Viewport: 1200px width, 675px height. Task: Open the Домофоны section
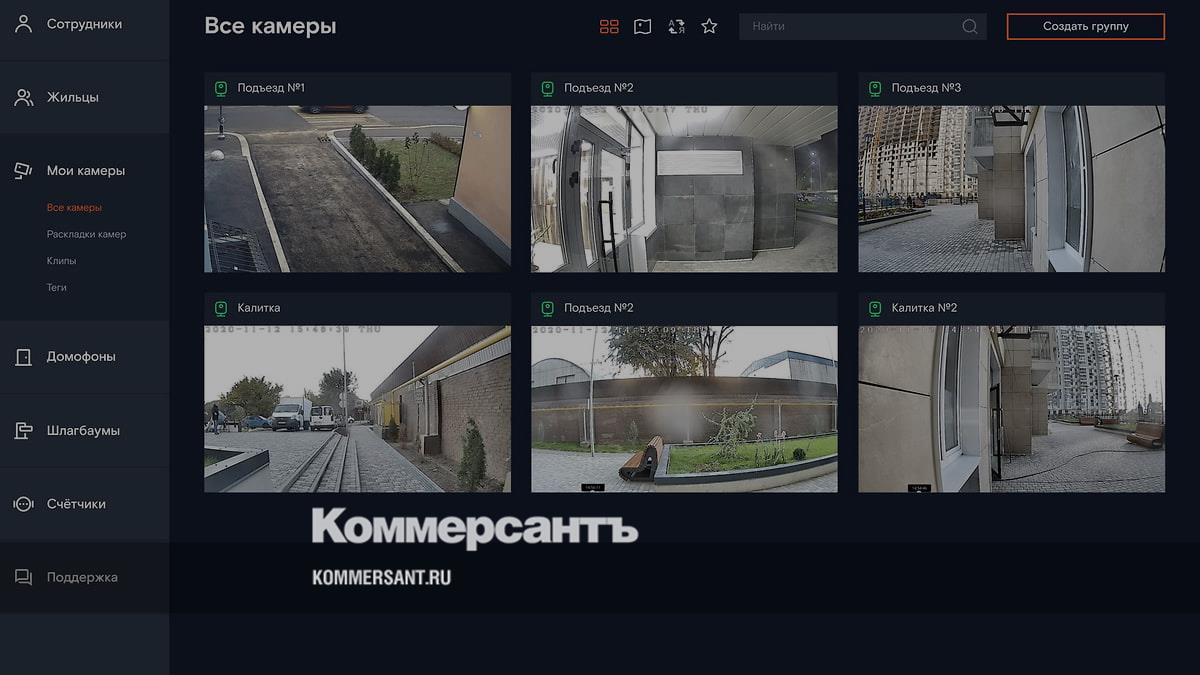(x=80, y=357)
